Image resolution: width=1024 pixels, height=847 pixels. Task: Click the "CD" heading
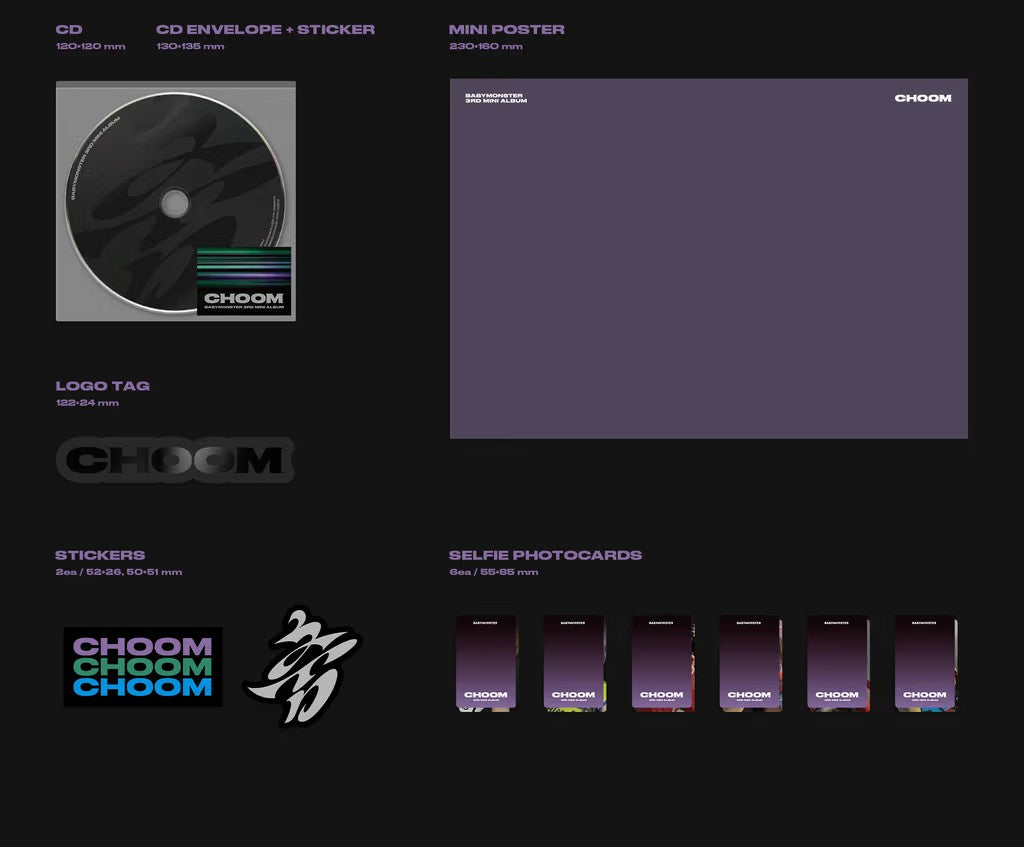tap(69, 29)
